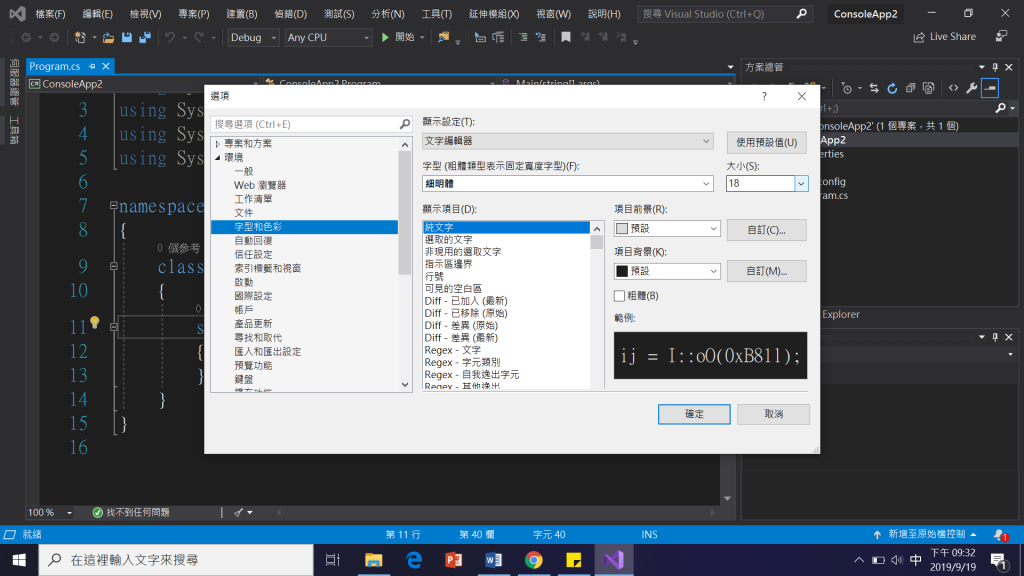1024x576 pixels.
Task: Click Collapse All icon in Solution Explorer
Action: tap(910, 88)
